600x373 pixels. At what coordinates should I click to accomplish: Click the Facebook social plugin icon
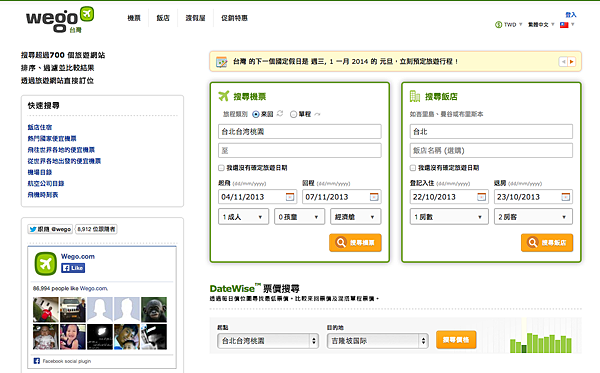pyautogui.click(x=37, y=361)
